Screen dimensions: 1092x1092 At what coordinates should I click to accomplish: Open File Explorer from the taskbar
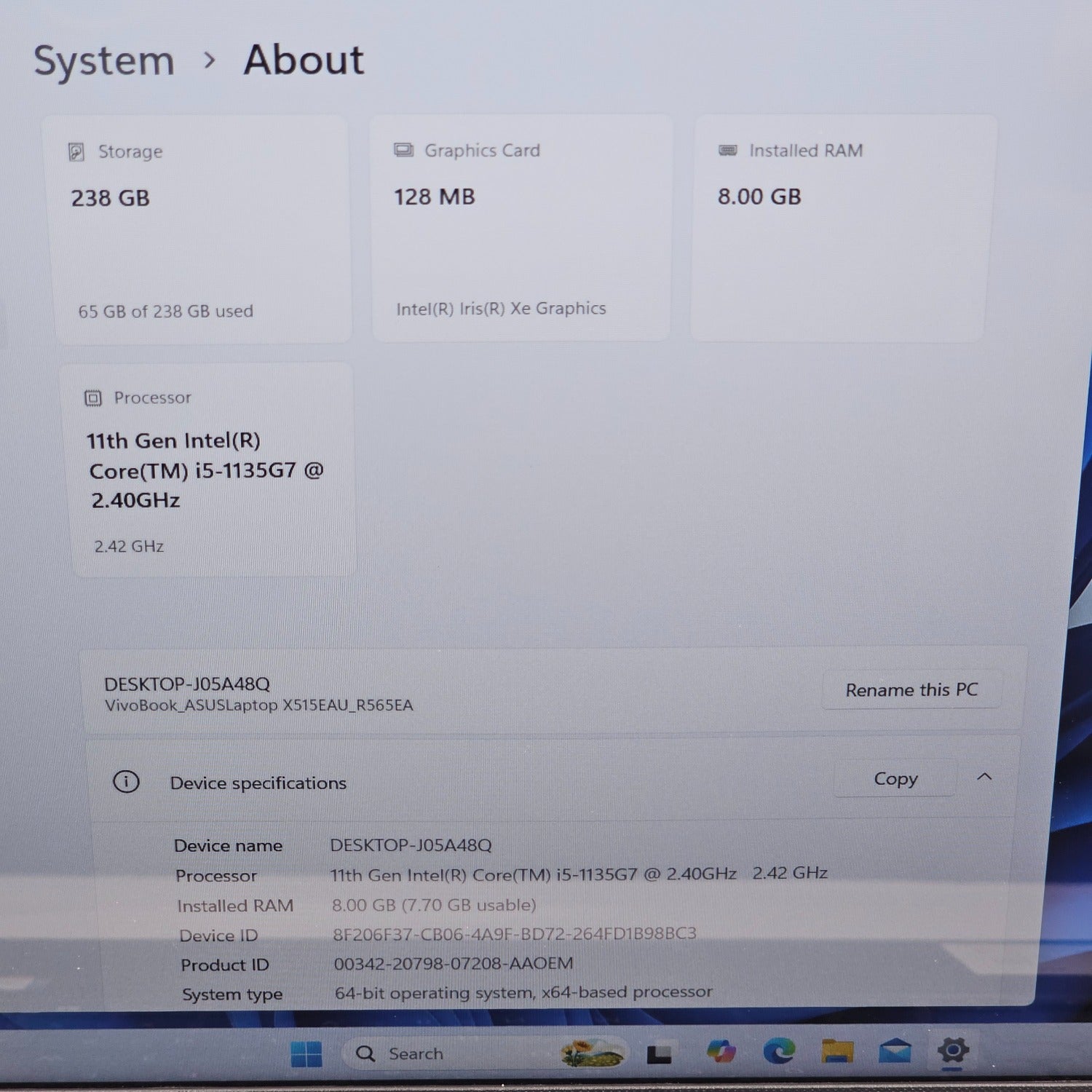tap(837, 1053)
